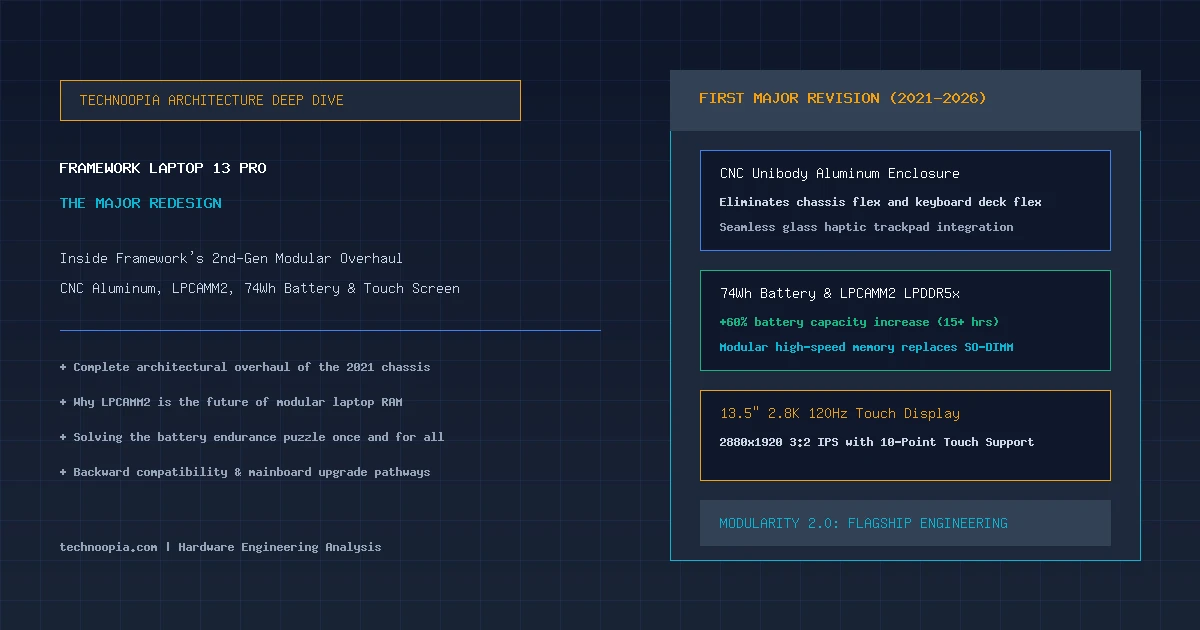The width and height of the screenshot is (1200, 630).
Task: Click 'The Major Redesign' subtitle
Action: tap(141, 203)
